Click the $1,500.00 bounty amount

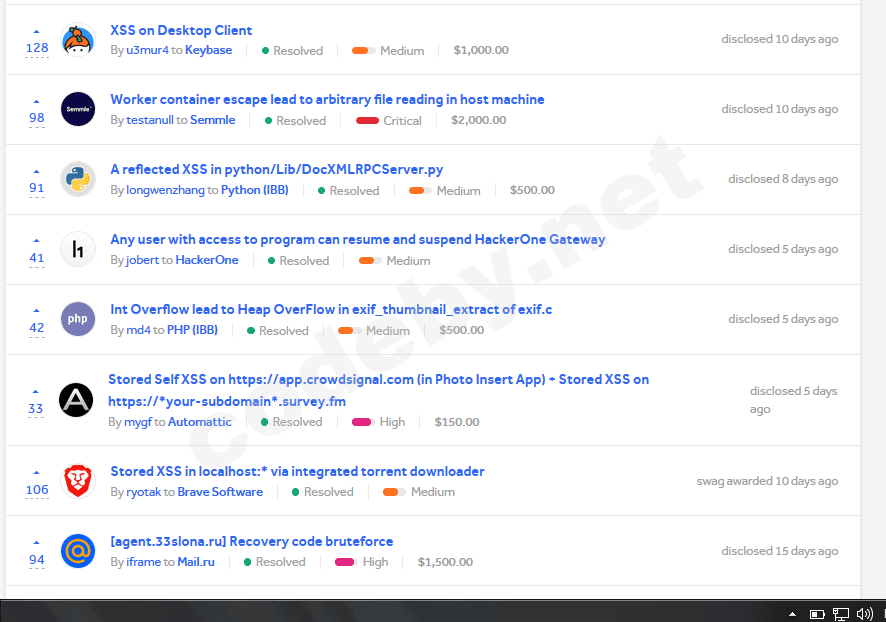445,562
